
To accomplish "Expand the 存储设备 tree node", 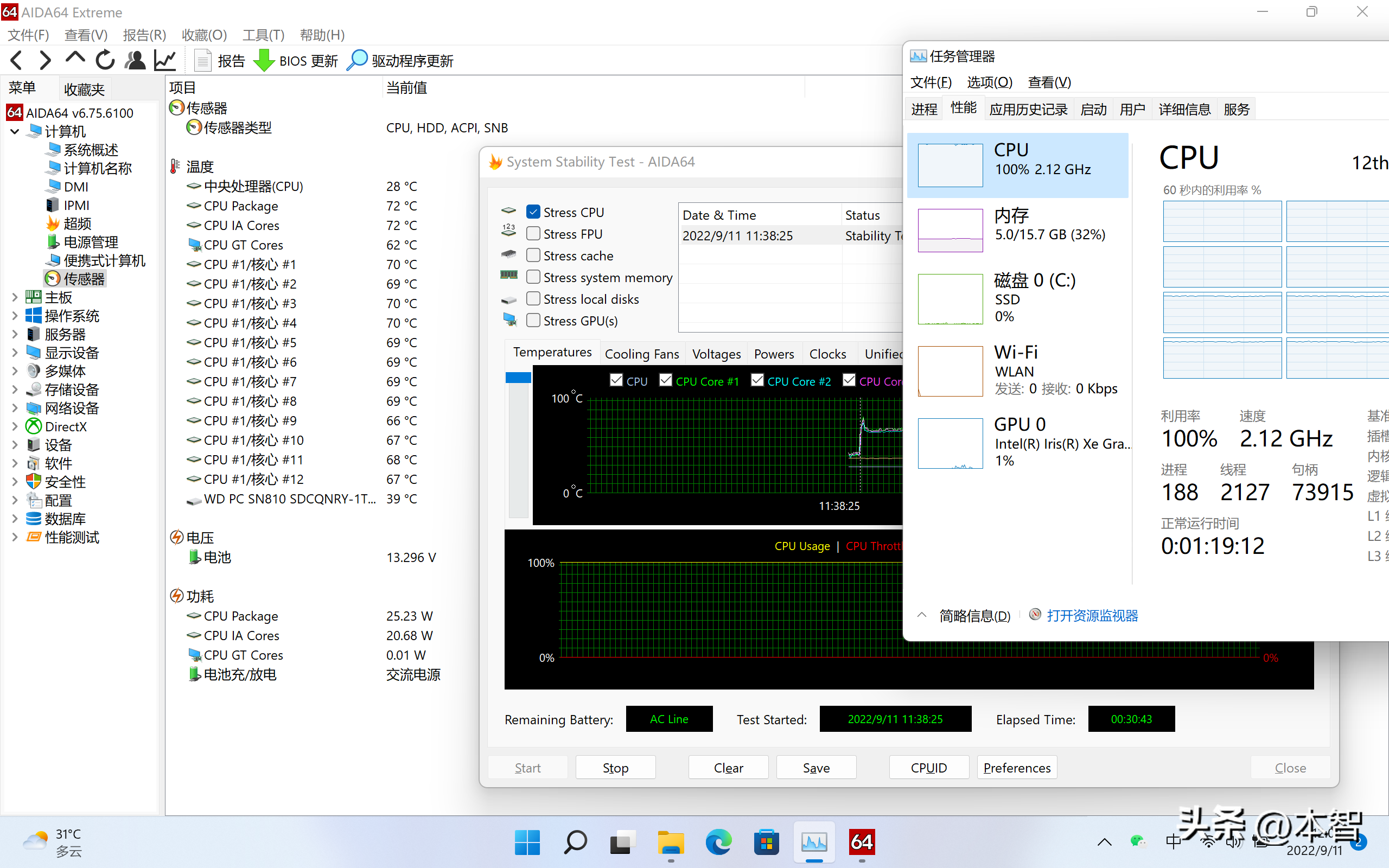I will (x=15, y=390).
